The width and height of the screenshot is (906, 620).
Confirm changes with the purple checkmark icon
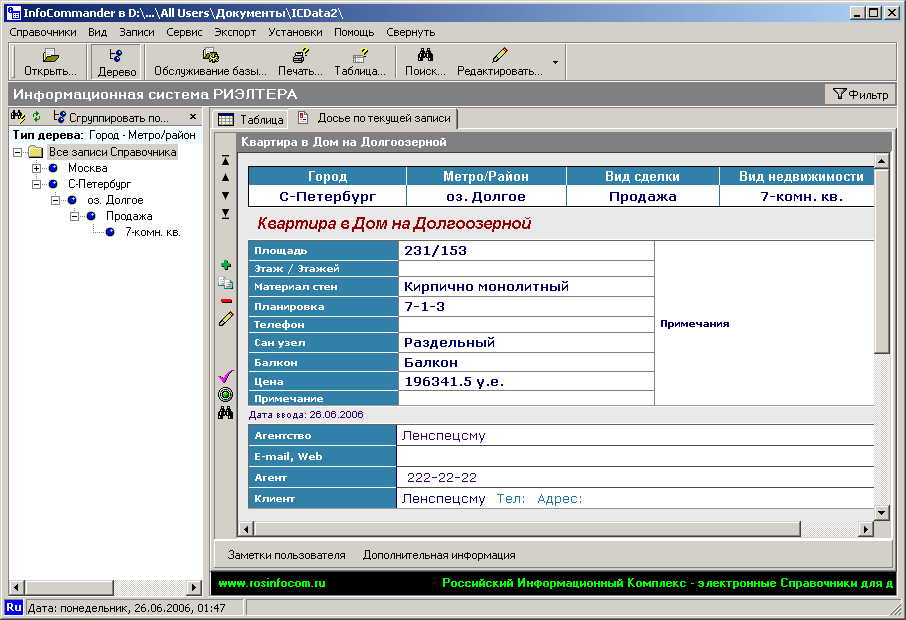(226, 377)
